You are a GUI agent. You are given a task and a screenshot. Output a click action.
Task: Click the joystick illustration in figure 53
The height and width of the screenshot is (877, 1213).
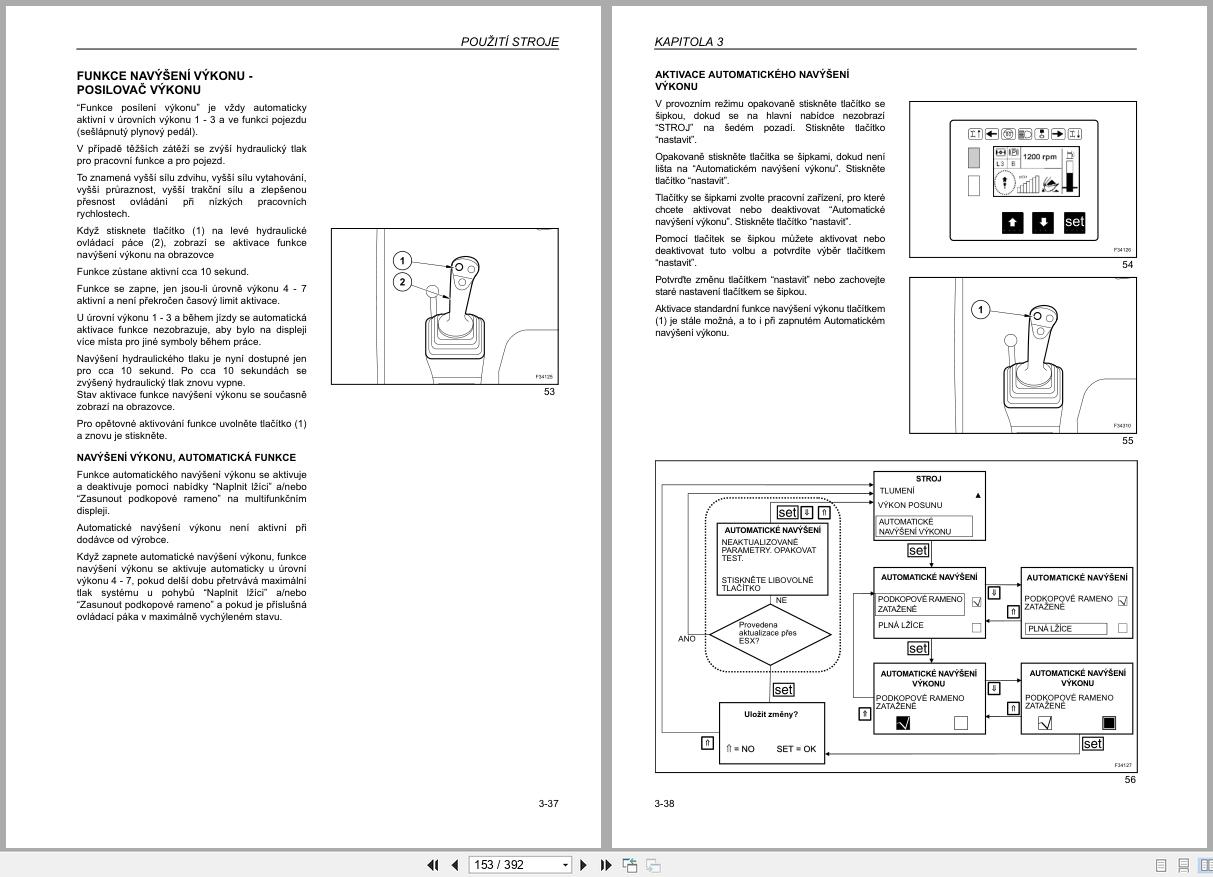coord(445,307)
